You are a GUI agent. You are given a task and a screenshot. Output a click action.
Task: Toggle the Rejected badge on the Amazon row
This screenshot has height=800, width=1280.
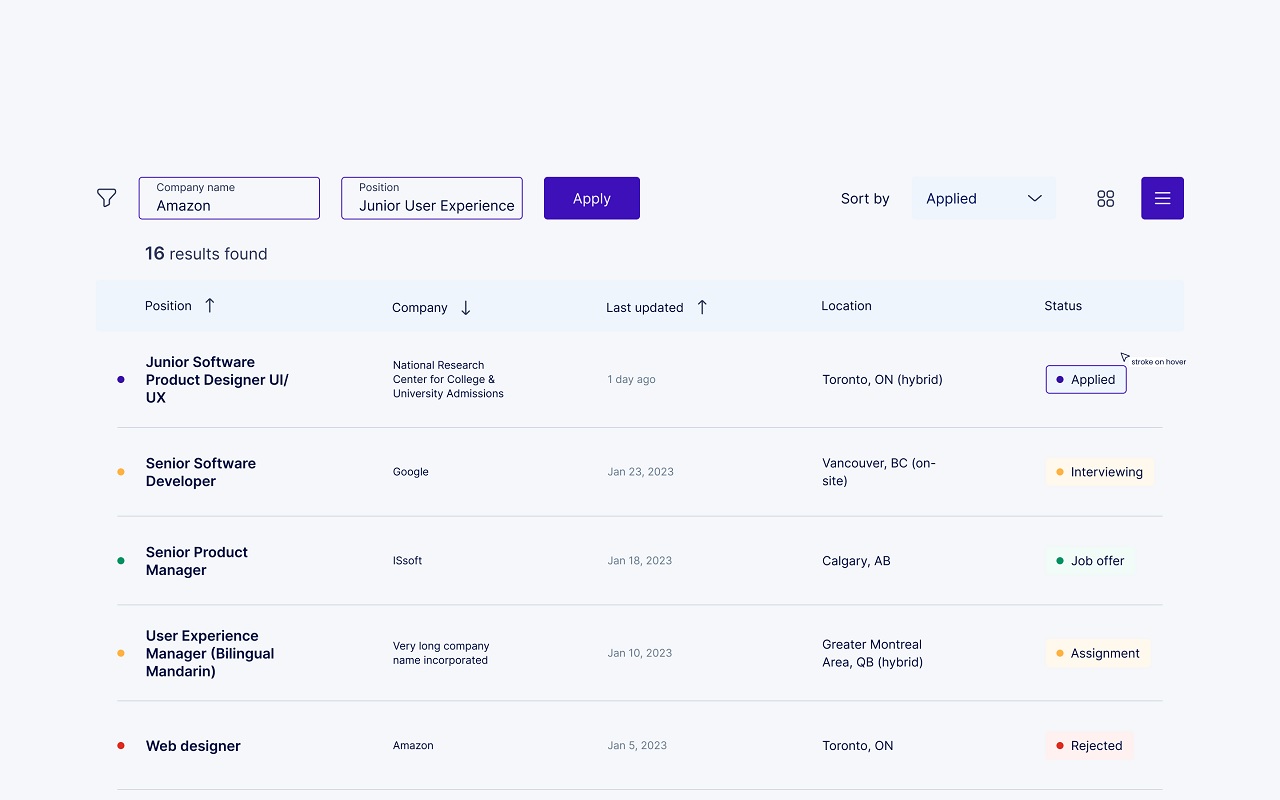click(1089, 745)
